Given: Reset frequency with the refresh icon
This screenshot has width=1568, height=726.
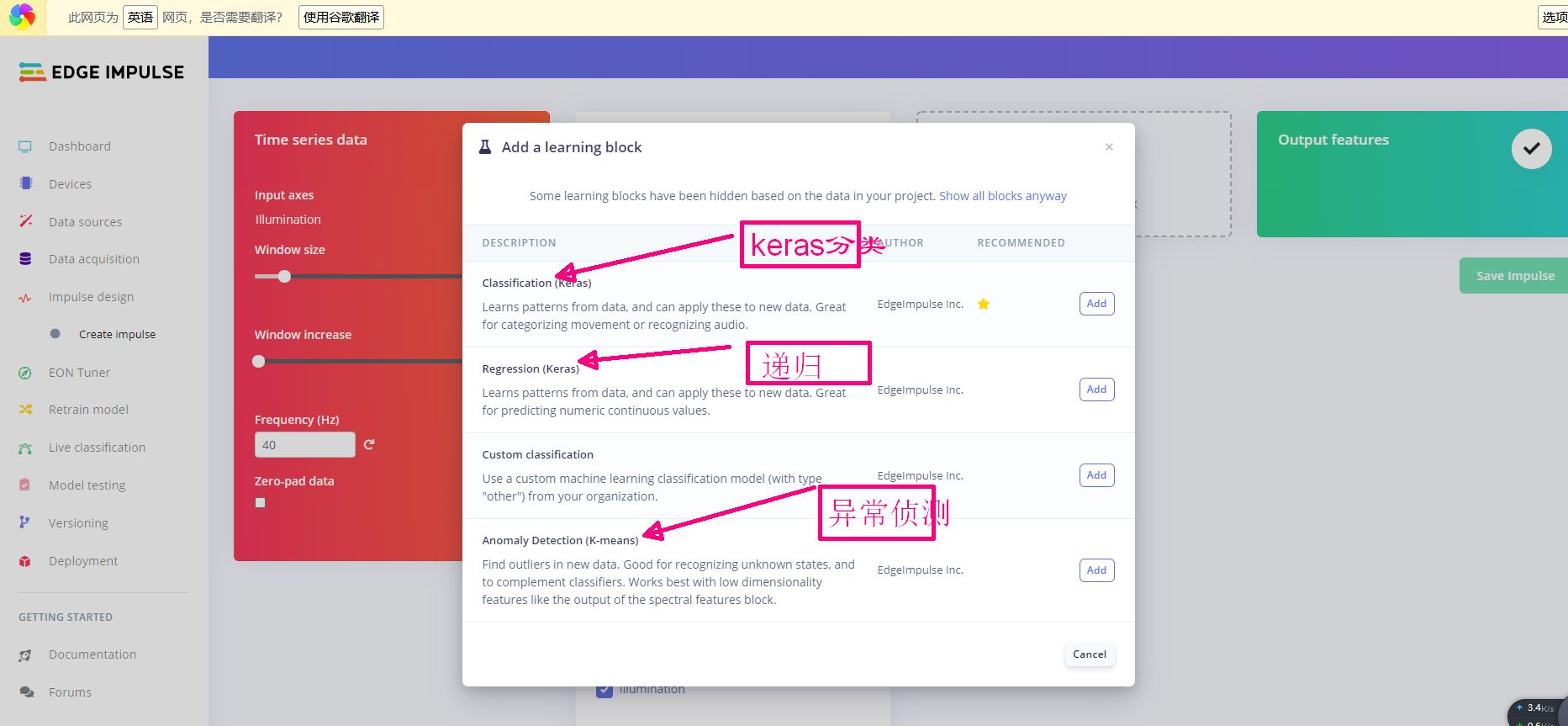Looking at the screenshot, I should click(x=369, y=444).
